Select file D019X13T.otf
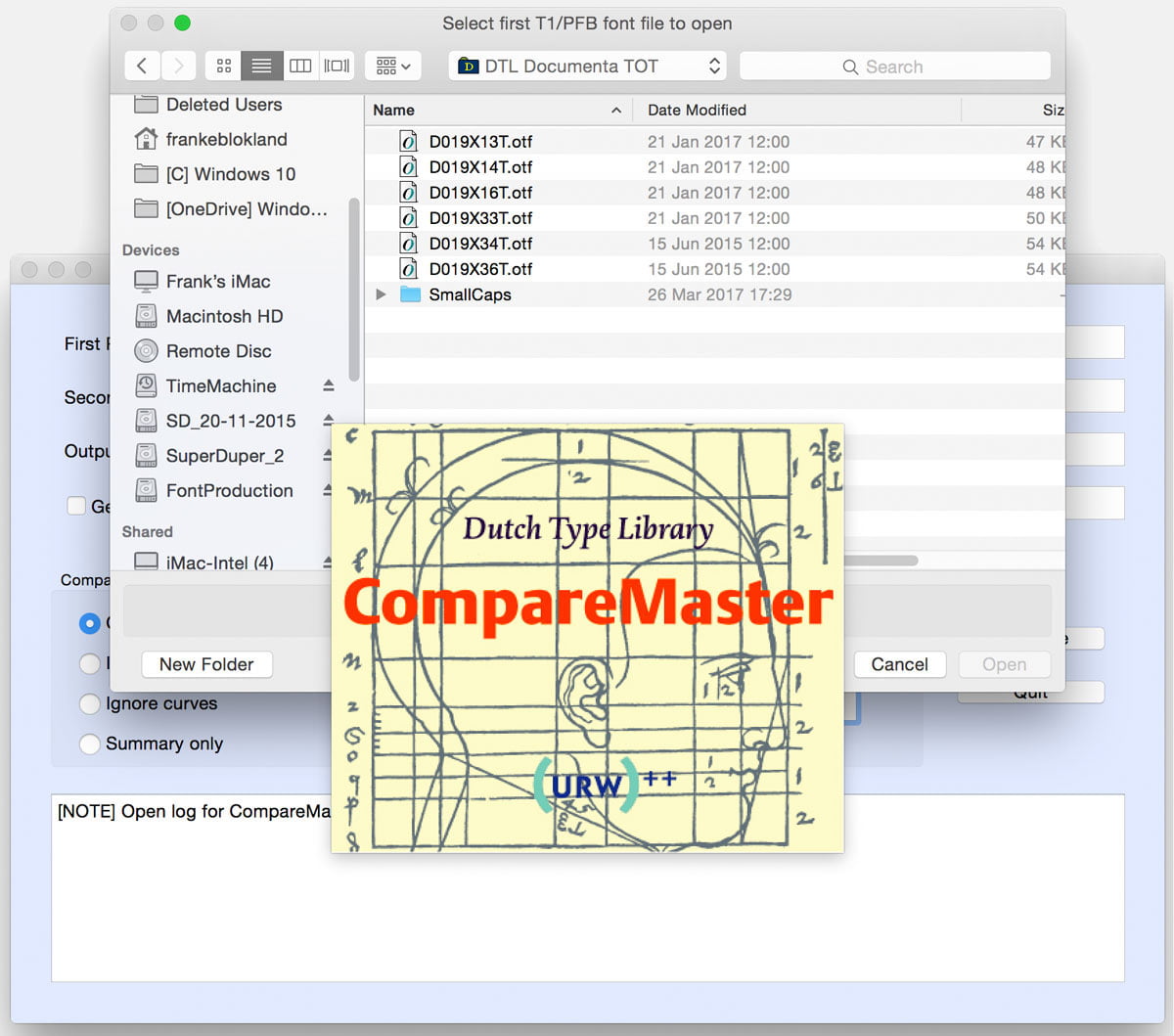The height and width of the screenshot is (1036, 1174). coord(714,142)
